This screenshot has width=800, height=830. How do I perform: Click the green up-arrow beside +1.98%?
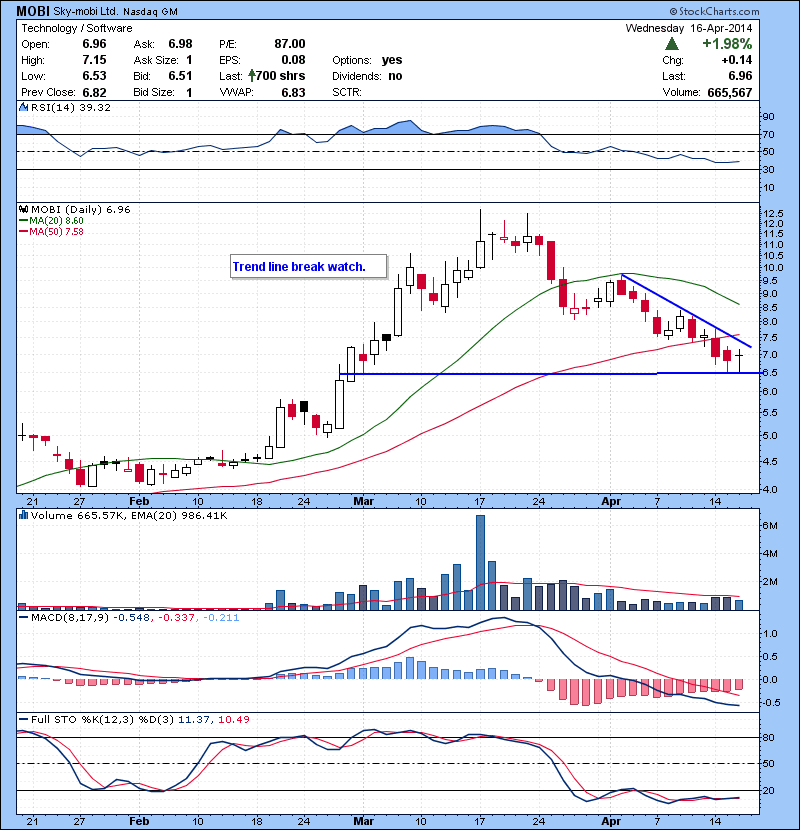(672, 43)
